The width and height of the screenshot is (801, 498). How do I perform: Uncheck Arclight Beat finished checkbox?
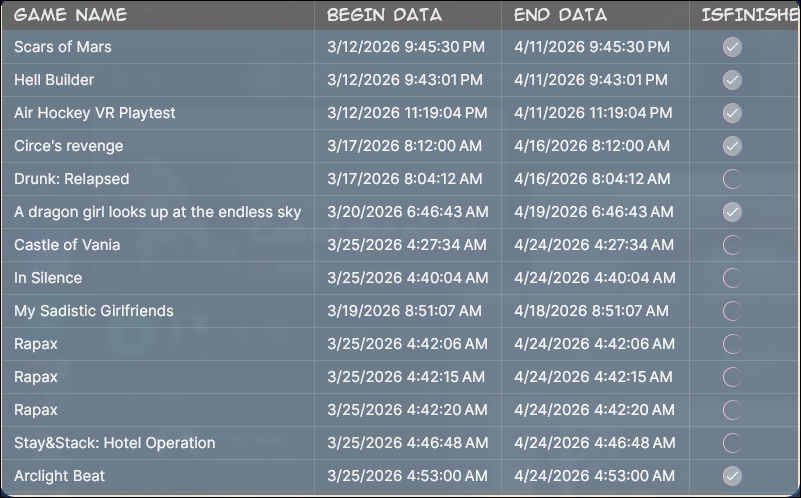[732, 476]
